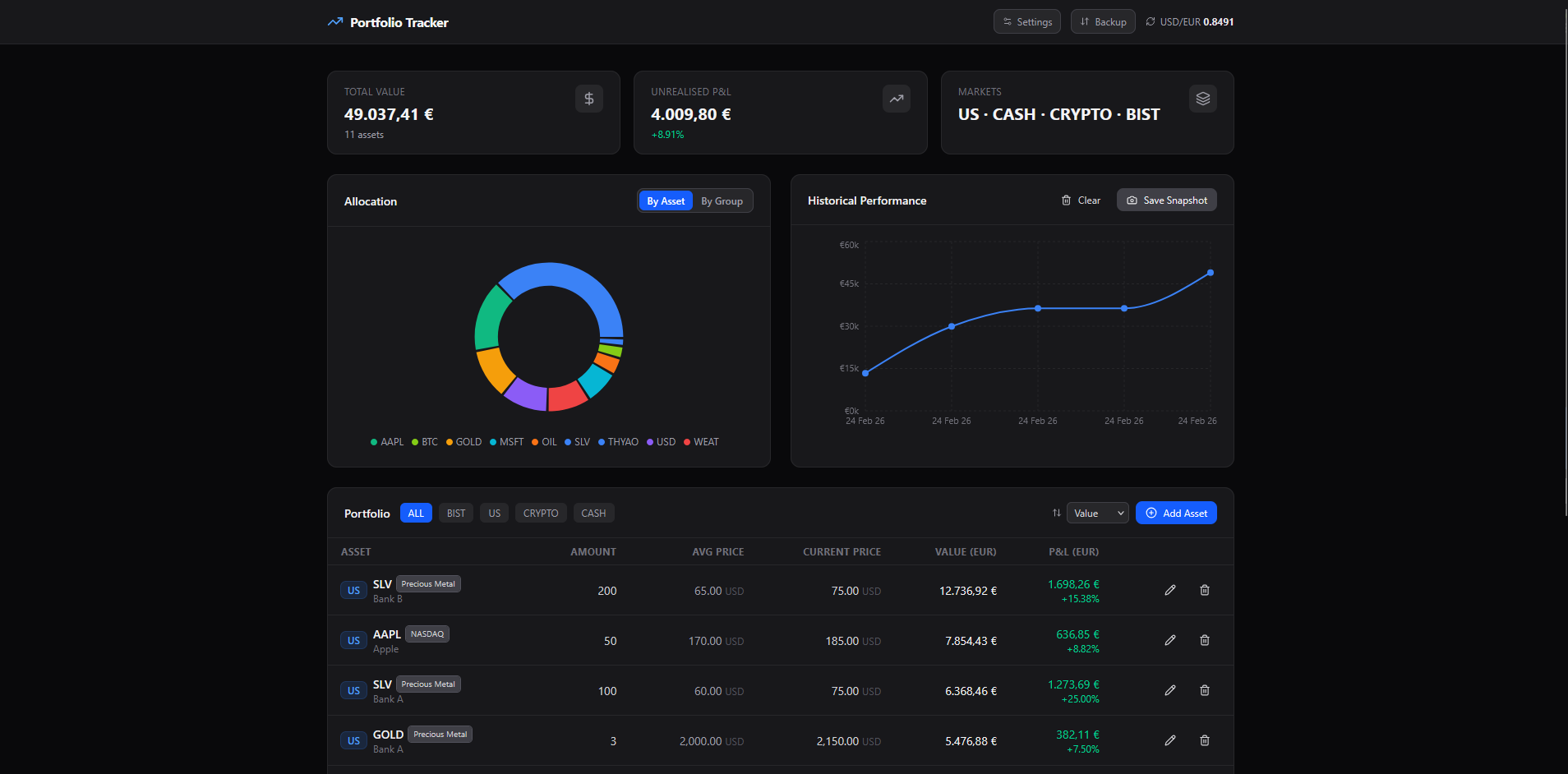The image size is (1568, 774).
Task: Click the layers icon on the Markets card
Action: coord(1202,98)
